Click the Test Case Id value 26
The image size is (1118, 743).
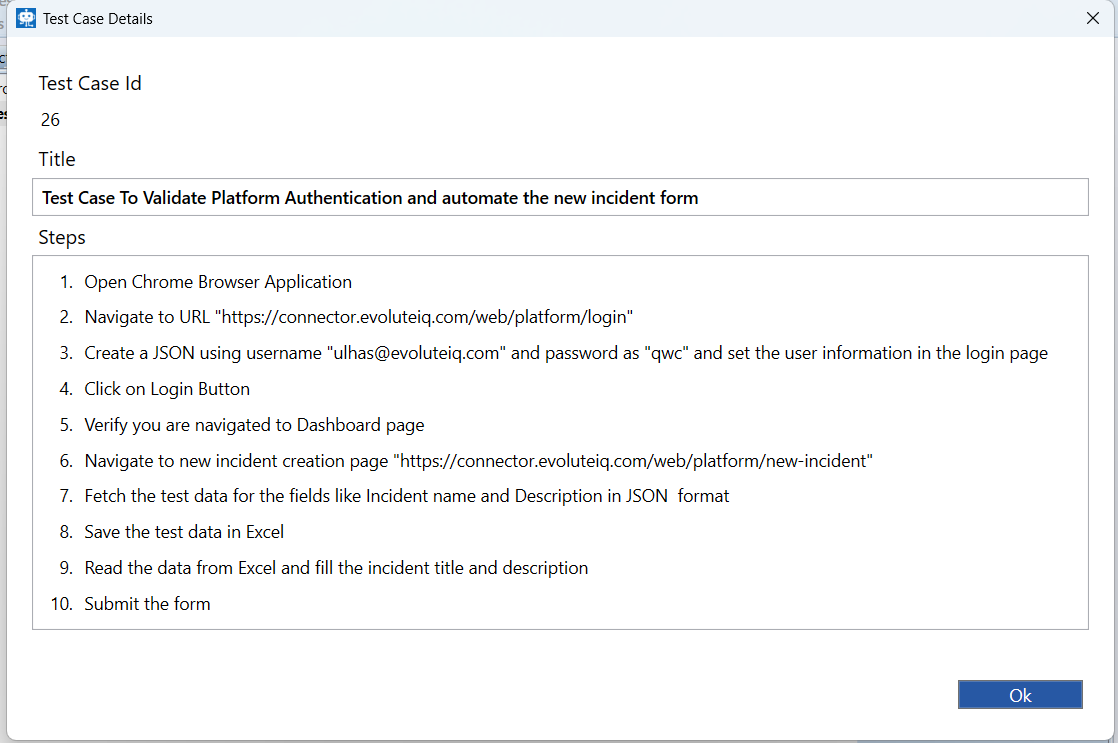click(50, 120)
